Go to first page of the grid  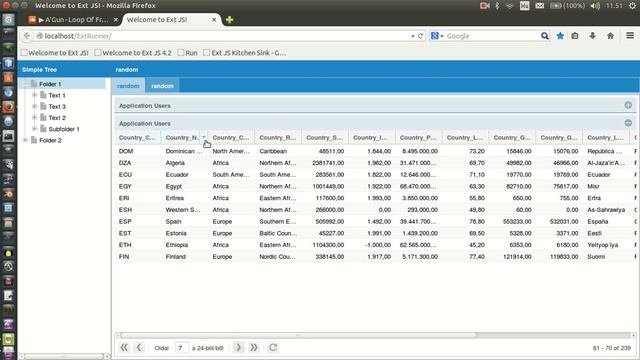point(124,347)
